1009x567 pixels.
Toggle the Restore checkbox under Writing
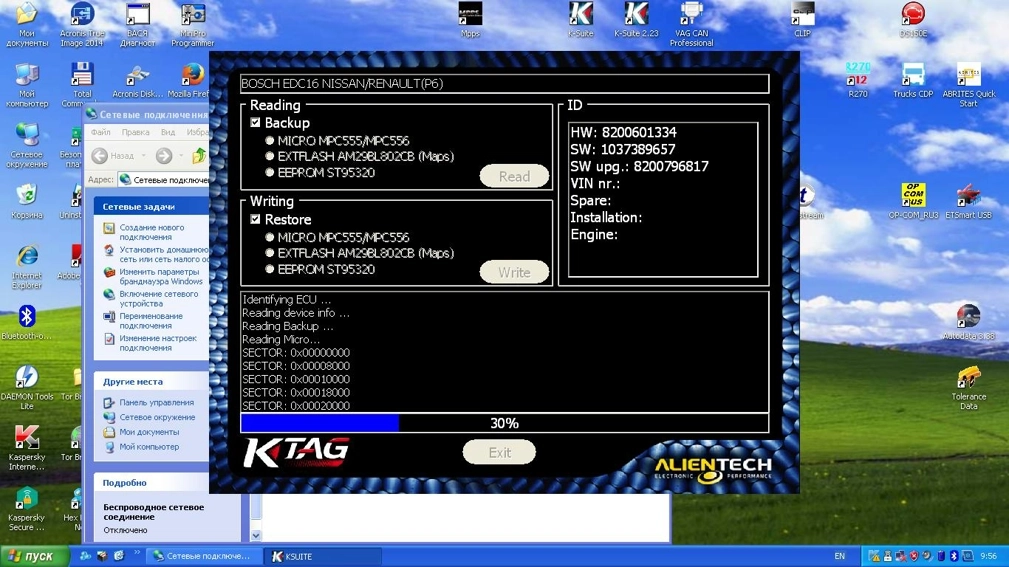point(255,219)
